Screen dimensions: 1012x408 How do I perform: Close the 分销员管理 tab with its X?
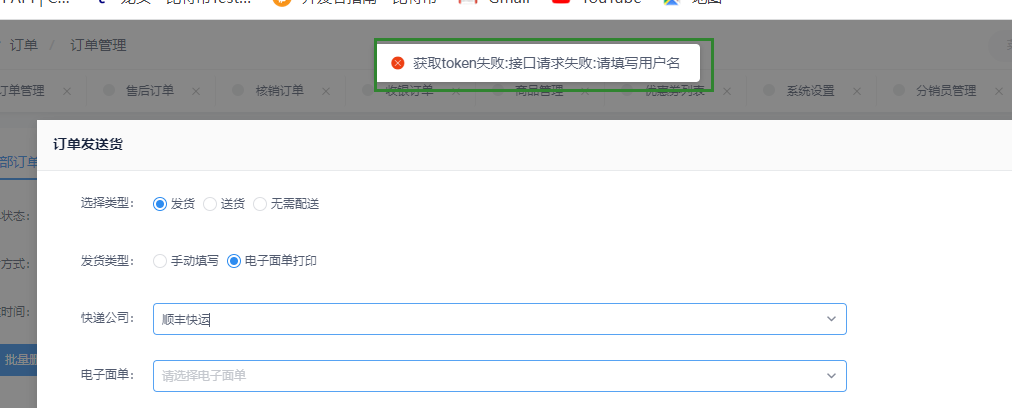pyautogui.click(x=998, y=91)
